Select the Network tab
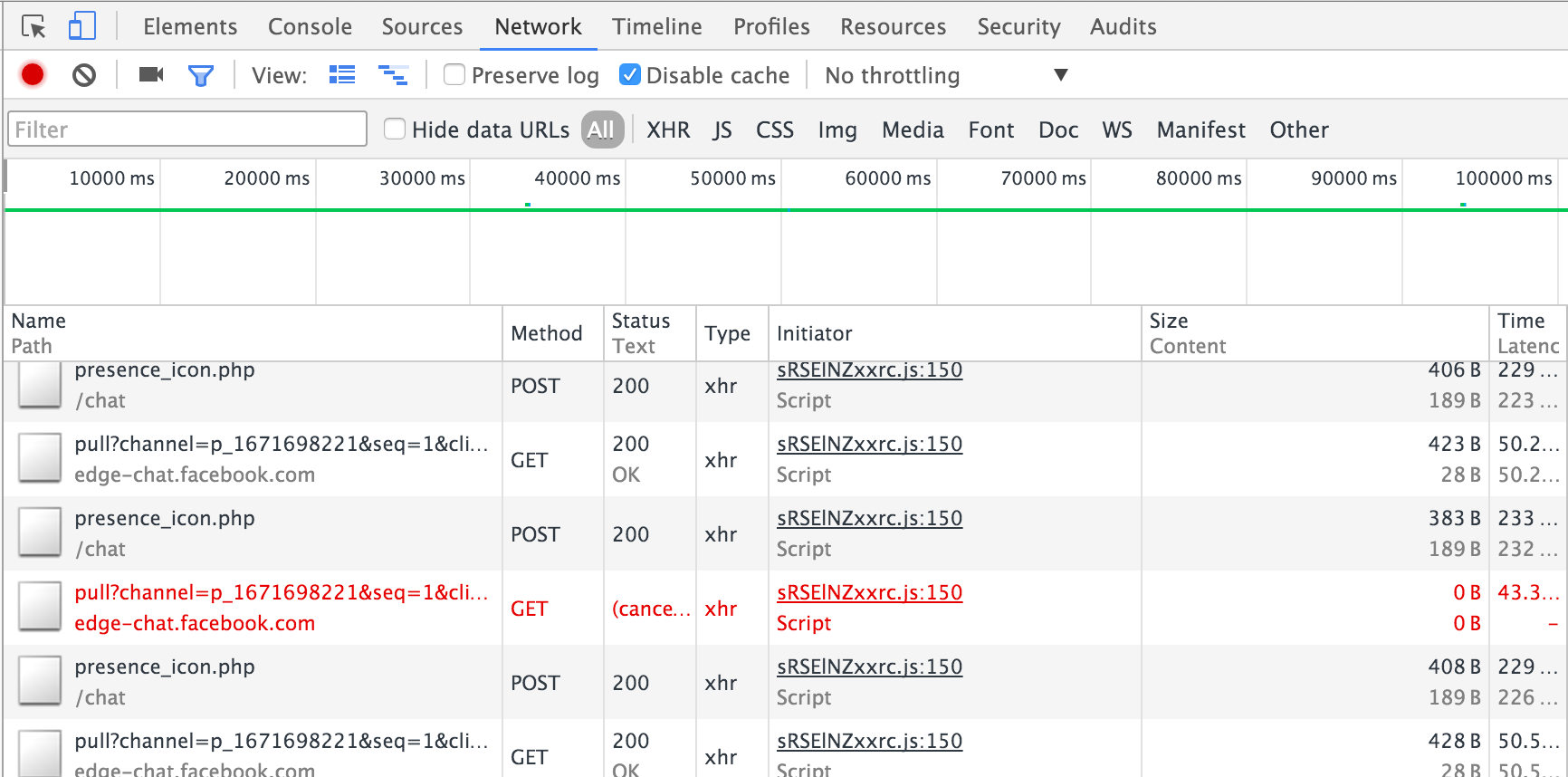The width and height of the screenshot is (1568, 777). point(538,27)
